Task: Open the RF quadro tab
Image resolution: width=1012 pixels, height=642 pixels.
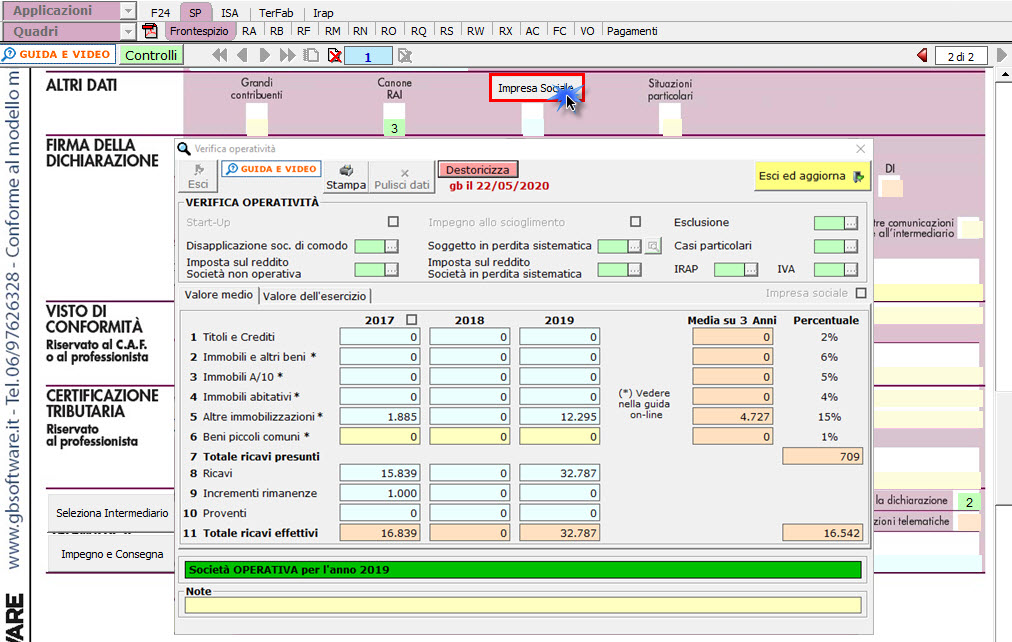Action: [303, 31]
